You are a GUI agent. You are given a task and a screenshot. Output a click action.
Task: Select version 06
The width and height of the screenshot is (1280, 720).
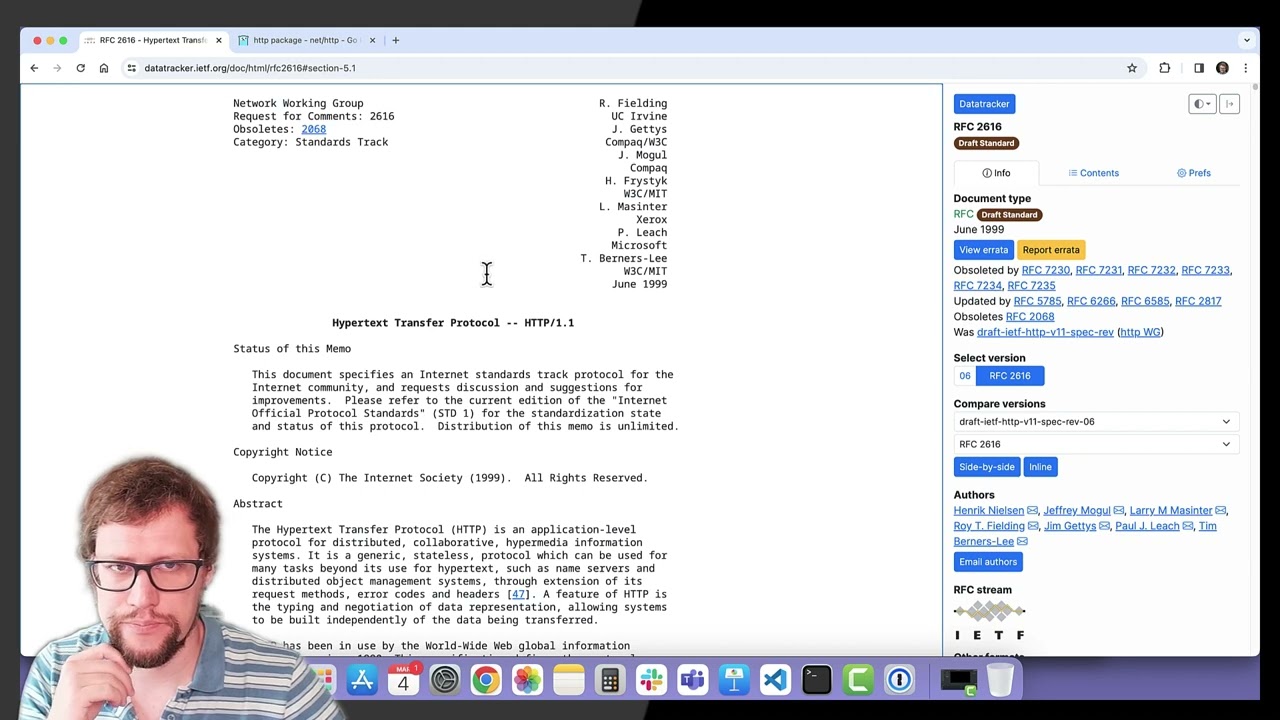(965, 376)
